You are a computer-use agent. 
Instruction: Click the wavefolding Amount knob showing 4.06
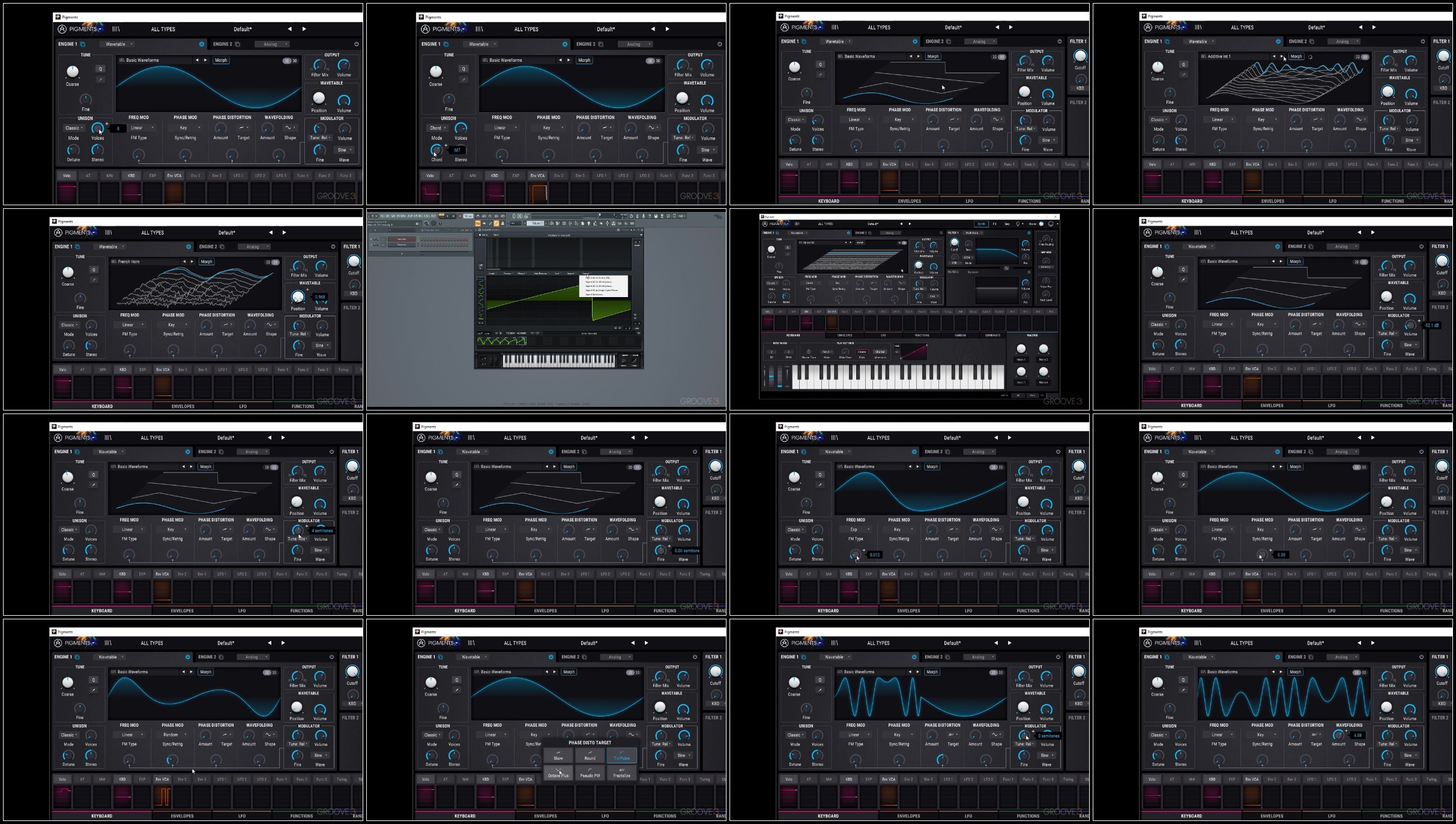click(1338, 735)
